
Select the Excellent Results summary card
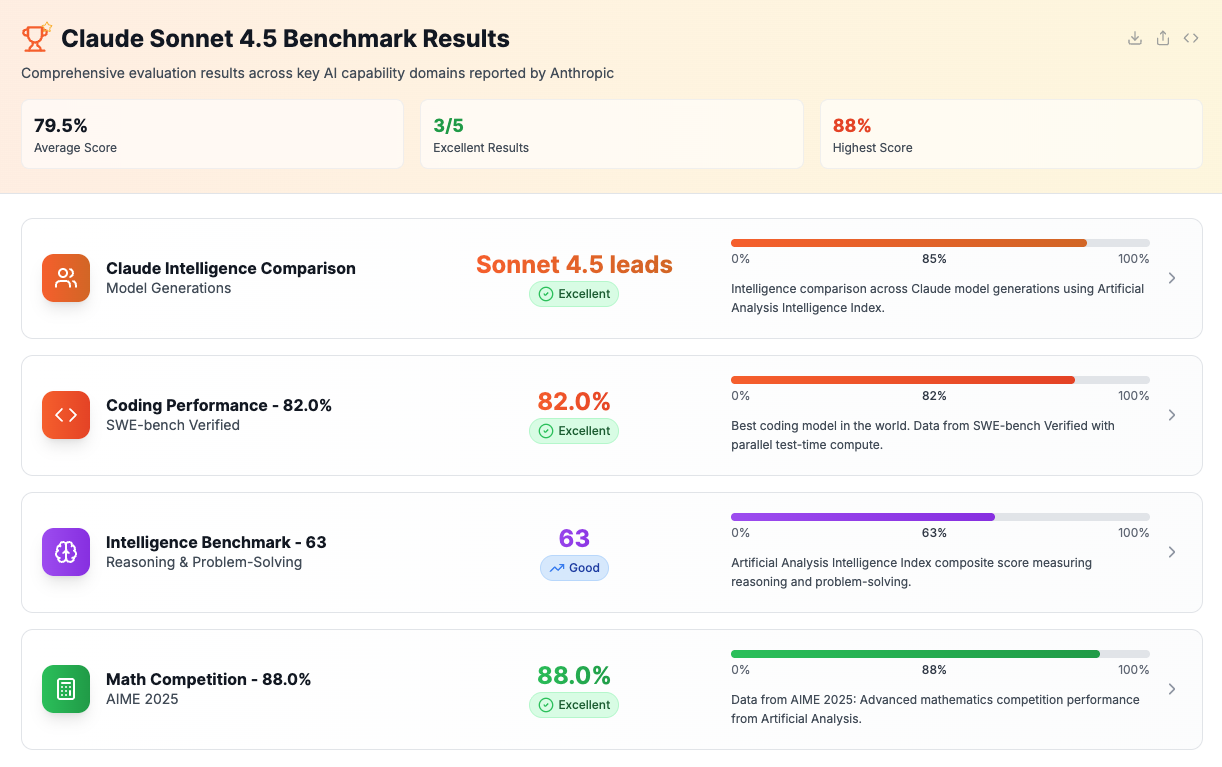click(611, 134)
